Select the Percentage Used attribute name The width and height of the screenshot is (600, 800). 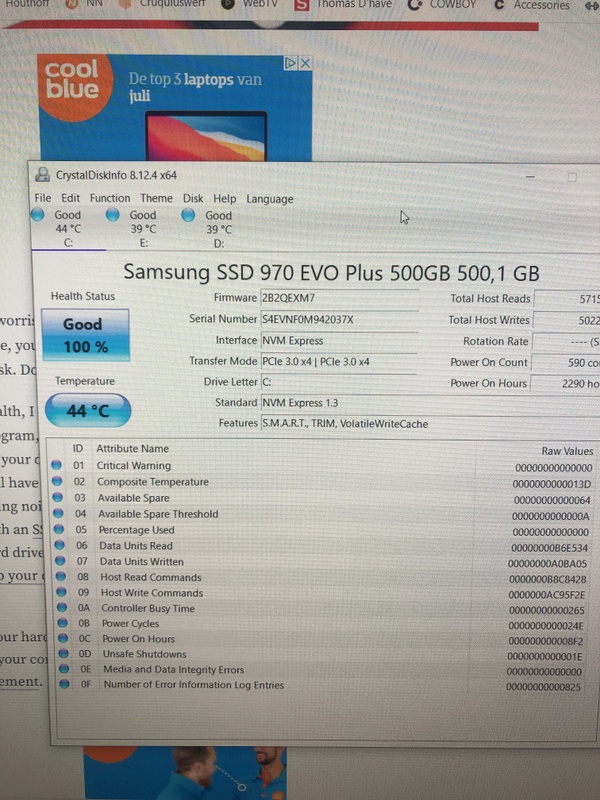[x=136, y=530]
